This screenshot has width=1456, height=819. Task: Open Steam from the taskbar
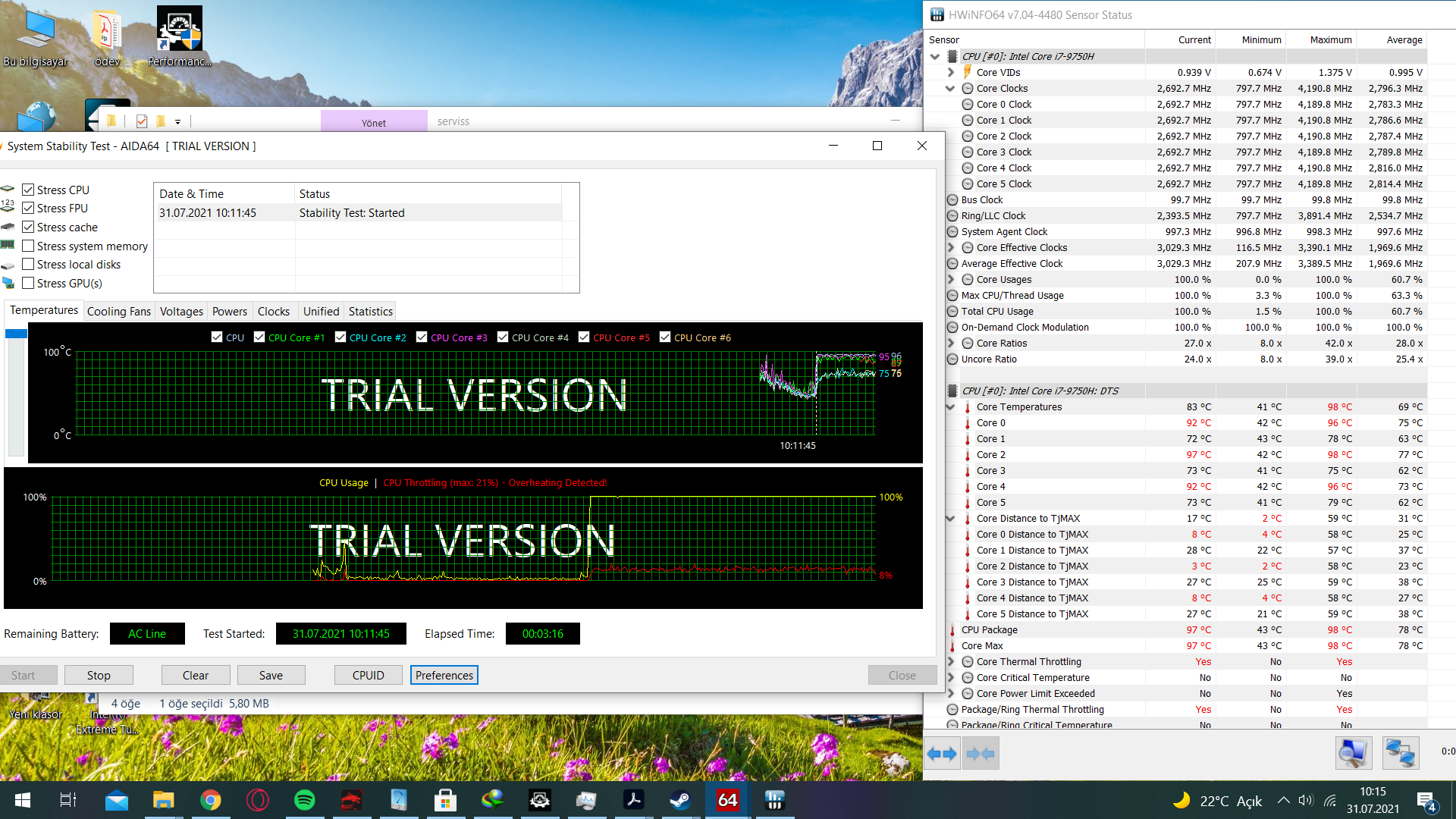pyautogui.click(x=680, y=800)
